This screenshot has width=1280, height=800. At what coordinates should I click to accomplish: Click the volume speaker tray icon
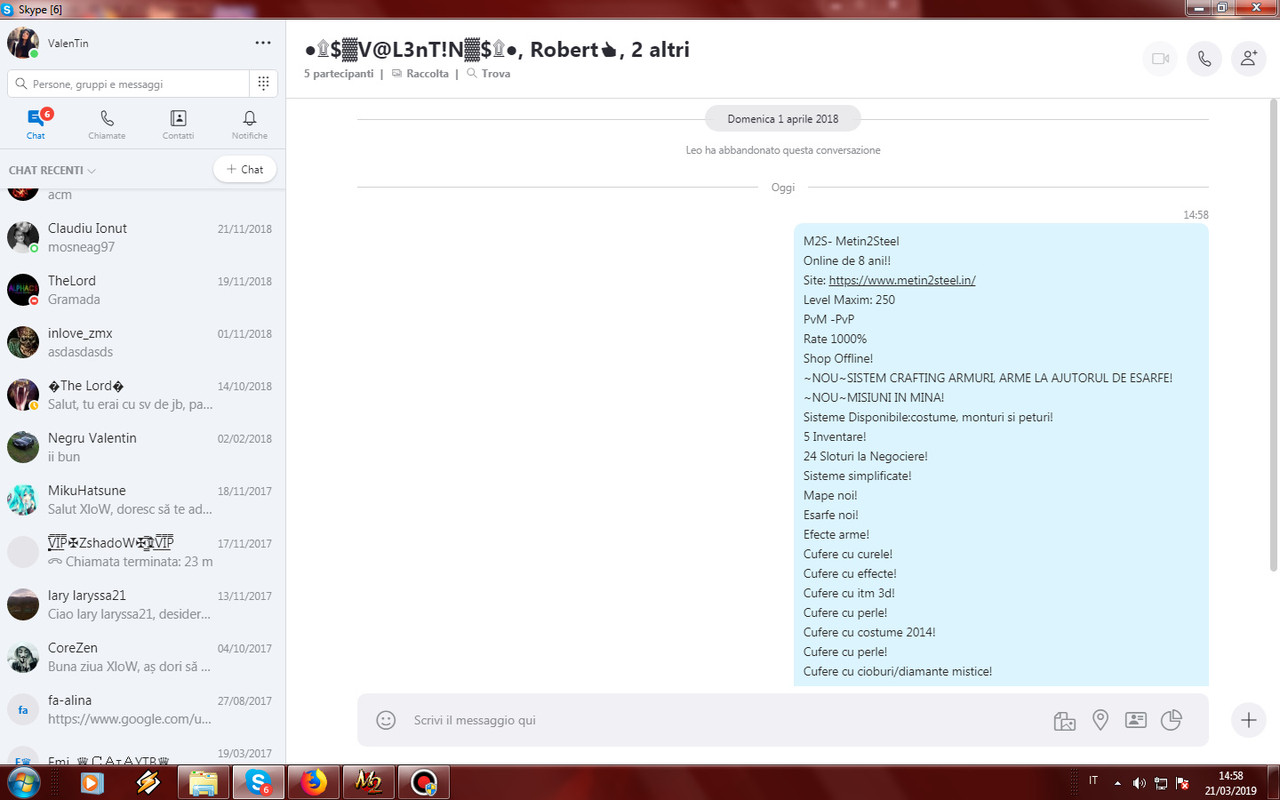click(1139, 782)
